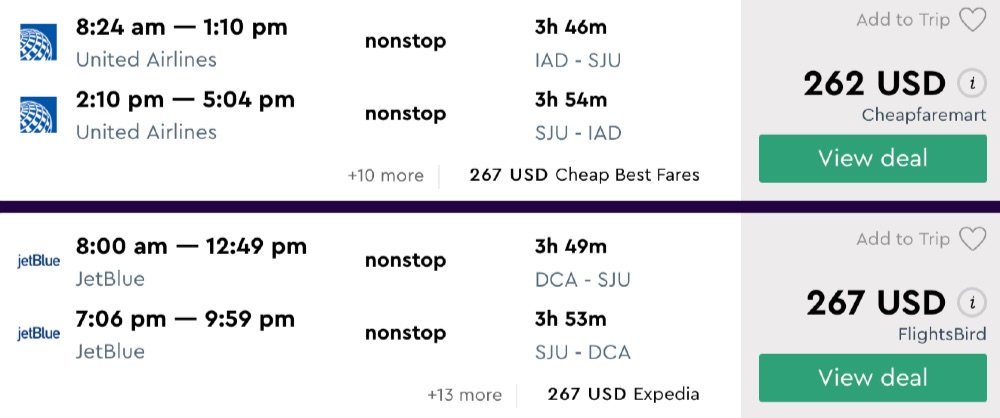Toggle heart to save United flight to trip
Image resolution: width=1000 pixels, height=418 pixels.
(972, 20)
